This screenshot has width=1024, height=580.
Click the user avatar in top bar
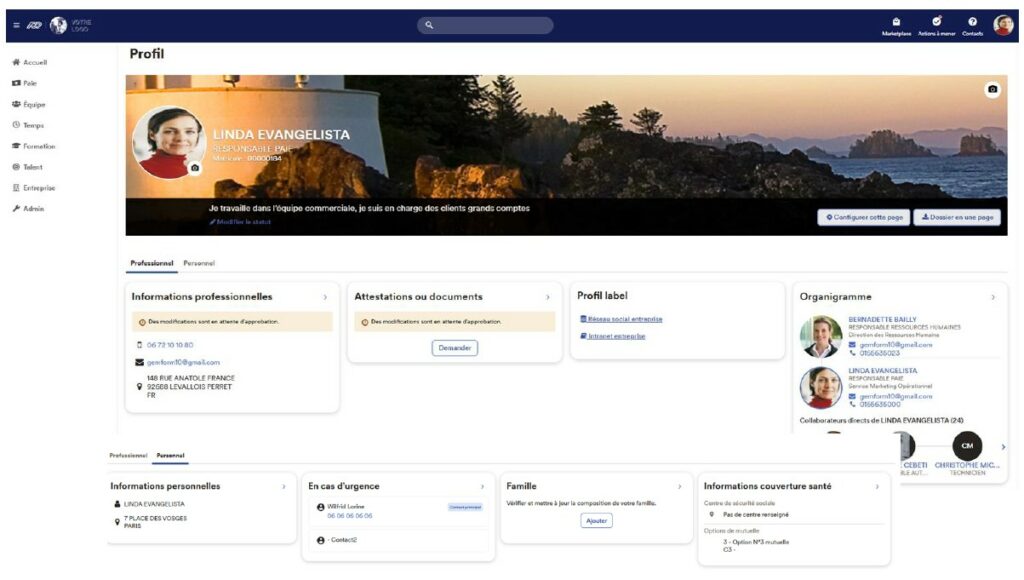point(1003,25)
